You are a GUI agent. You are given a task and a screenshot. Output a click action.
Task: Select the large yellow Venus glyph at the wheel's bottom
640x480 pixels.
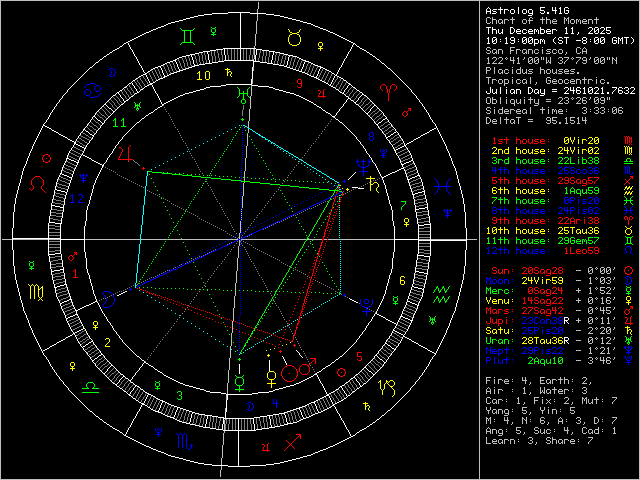point(271,379)
